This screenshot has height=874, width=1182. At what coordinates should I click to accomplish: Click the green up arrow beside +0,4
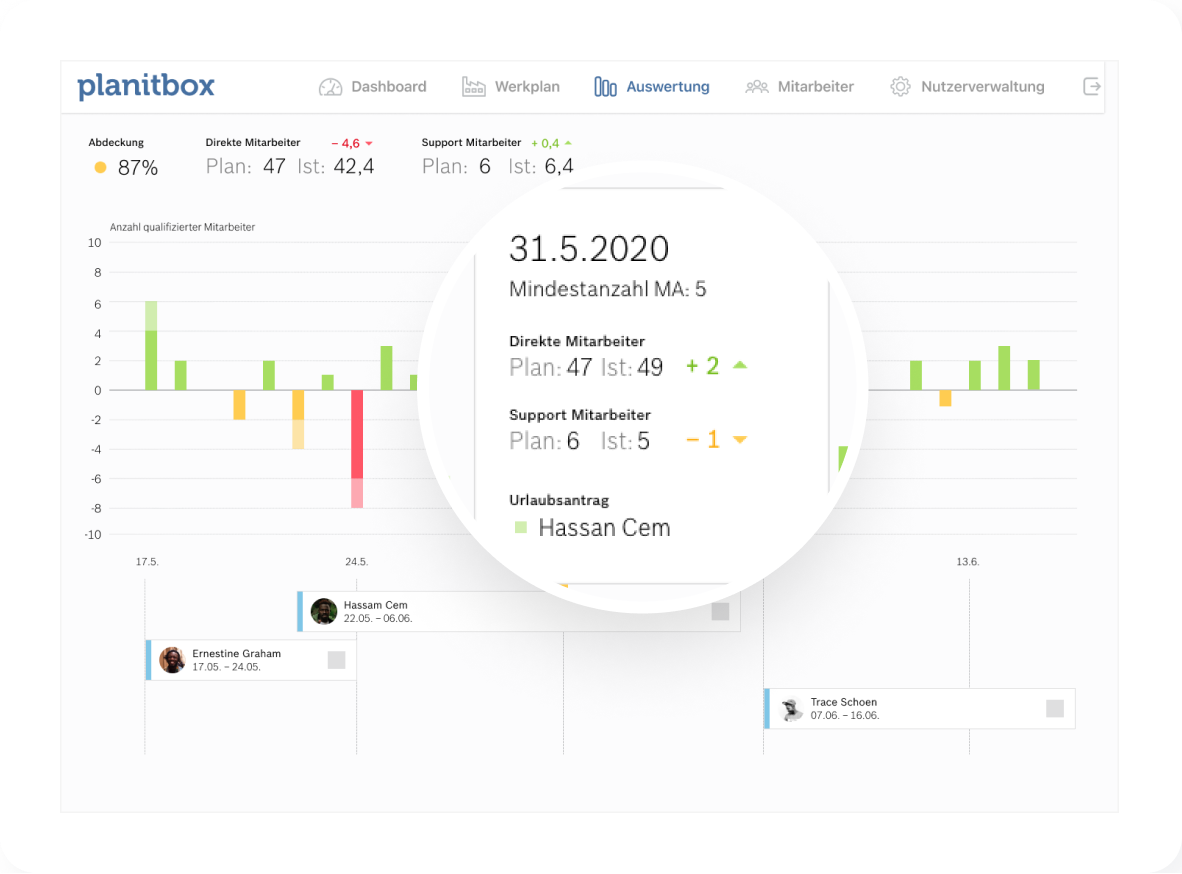click(568, 143)
